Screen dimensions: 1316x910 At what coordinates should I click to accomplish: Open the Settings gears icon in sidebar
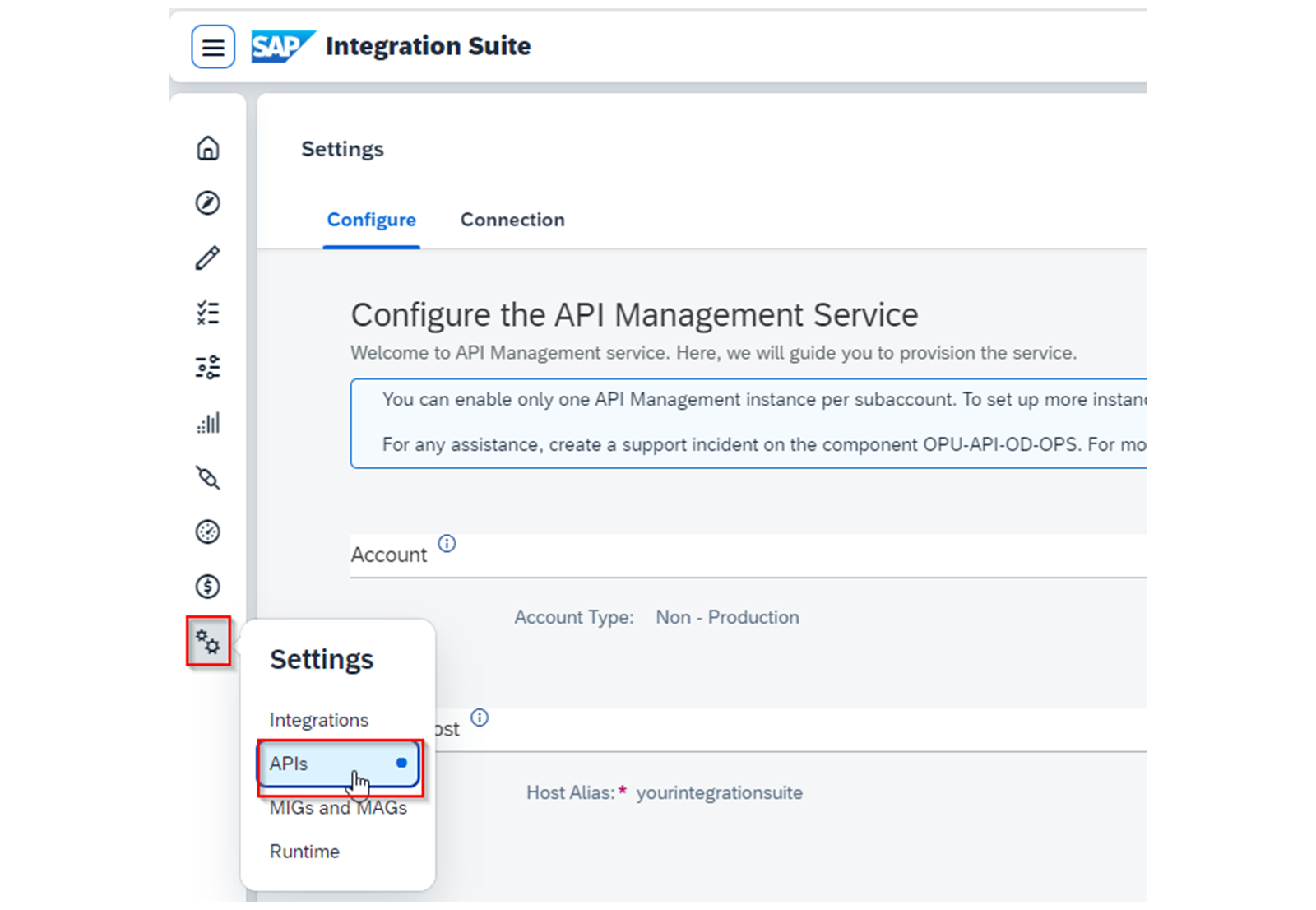coord(208,641)
